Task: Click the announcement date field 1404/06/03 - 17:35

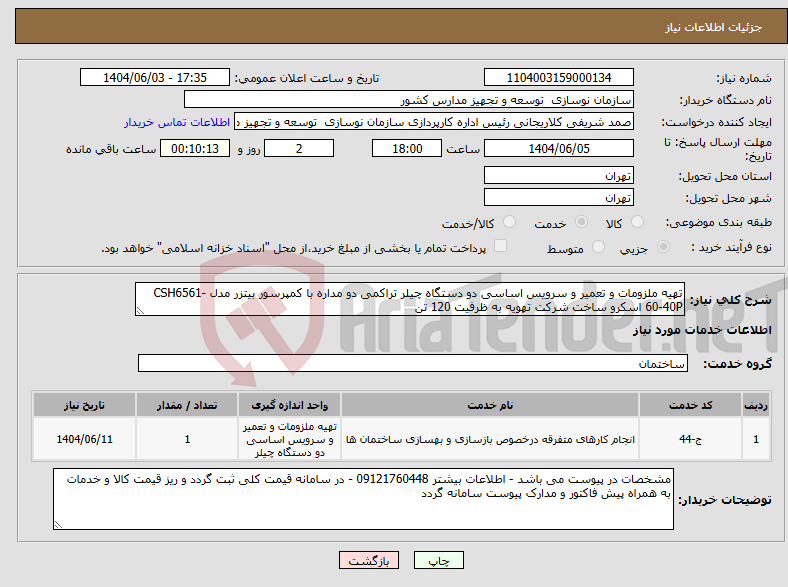Action: click(x=155, y=77)
